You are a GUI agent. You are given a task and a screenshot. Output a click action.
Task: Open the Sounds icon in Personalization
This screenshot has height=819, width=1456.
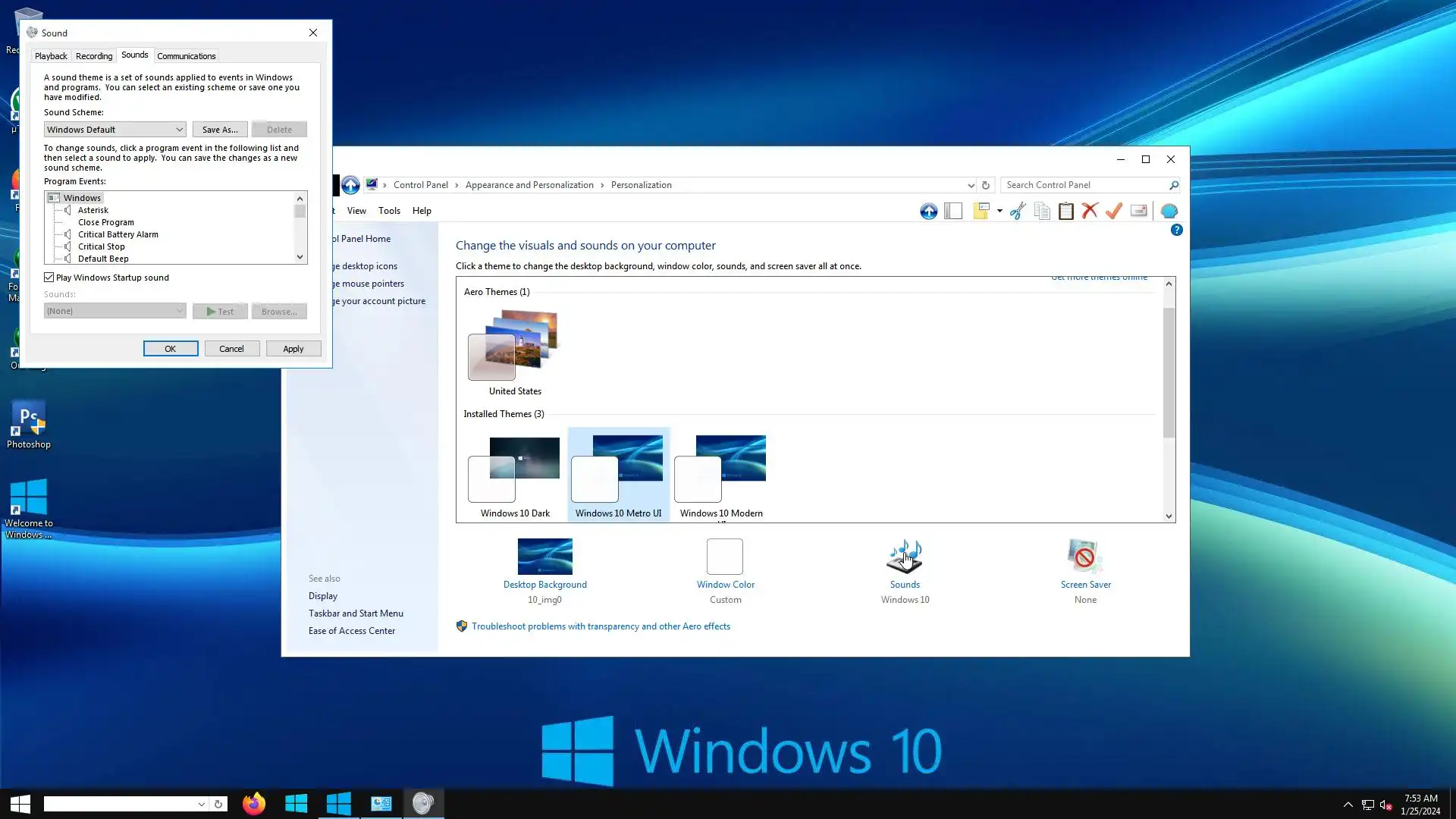905,557
